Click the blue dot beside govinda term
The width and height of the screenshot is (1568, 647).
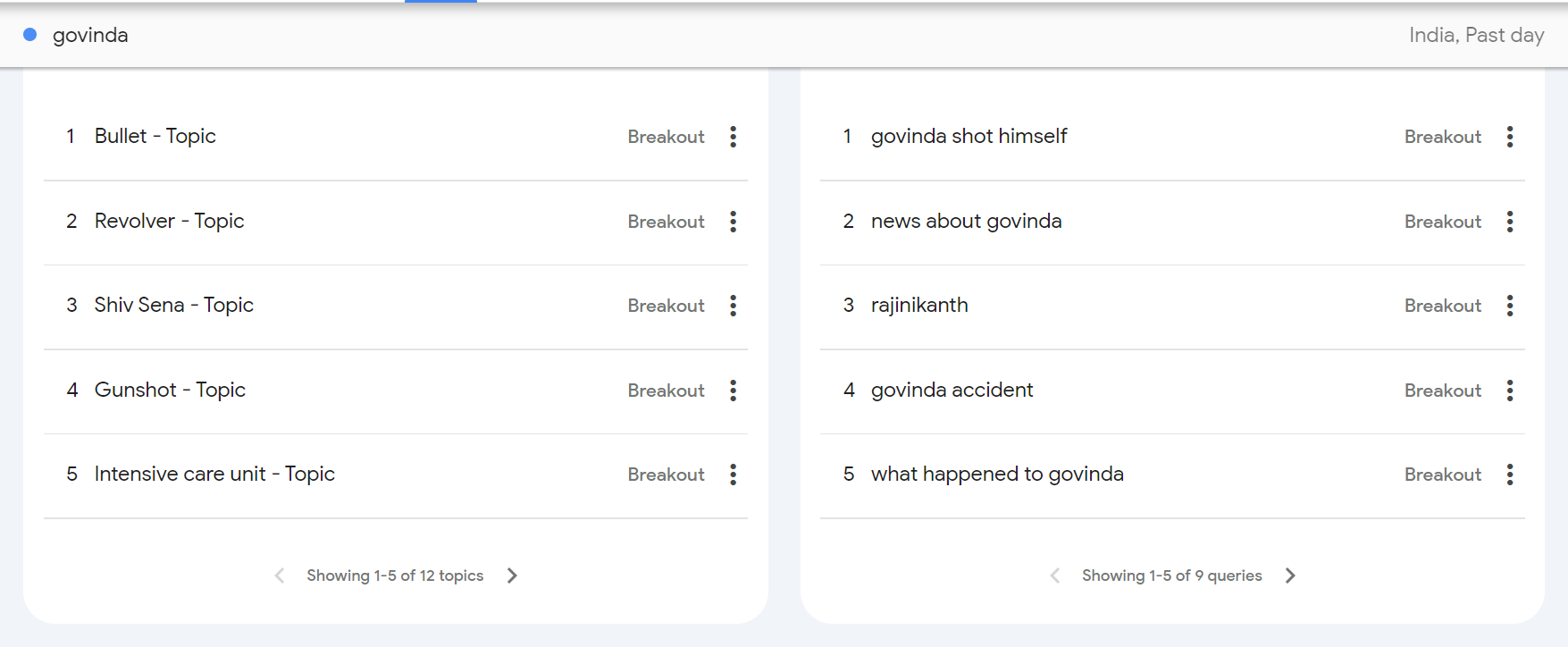tap(29, 35)
